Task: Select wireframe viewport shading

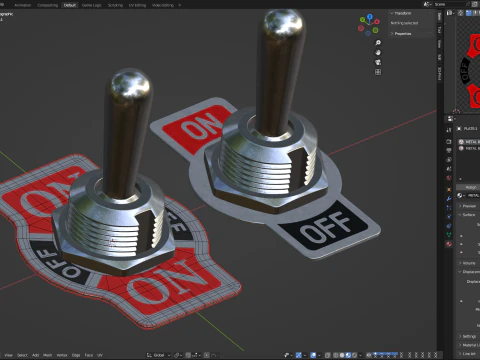Action: (x=336, y=355)
